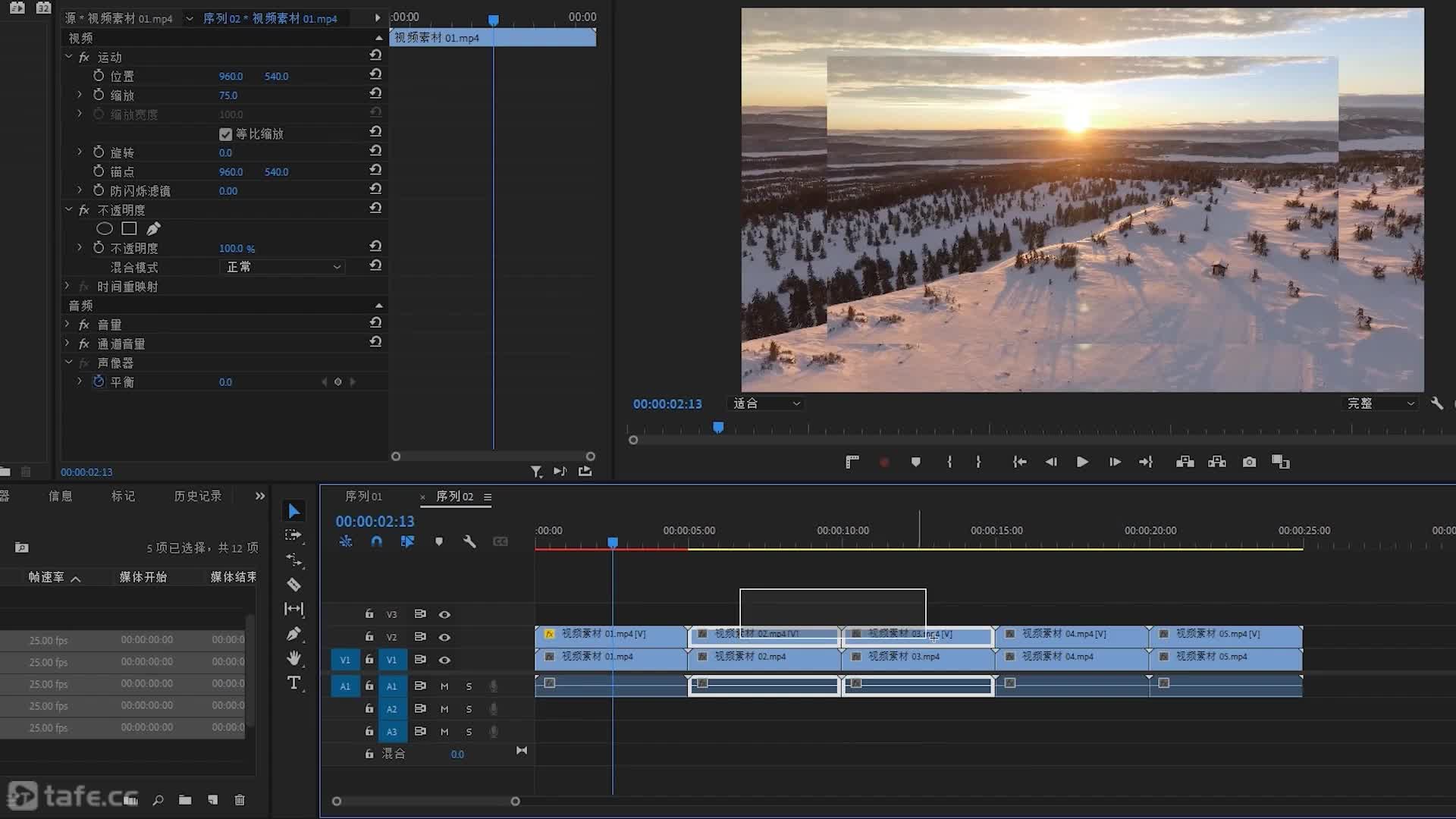Image resolution: width=1456 pixels, height=819 pixels.
Task: Go to In point
Action: [x=1020, y=462]
